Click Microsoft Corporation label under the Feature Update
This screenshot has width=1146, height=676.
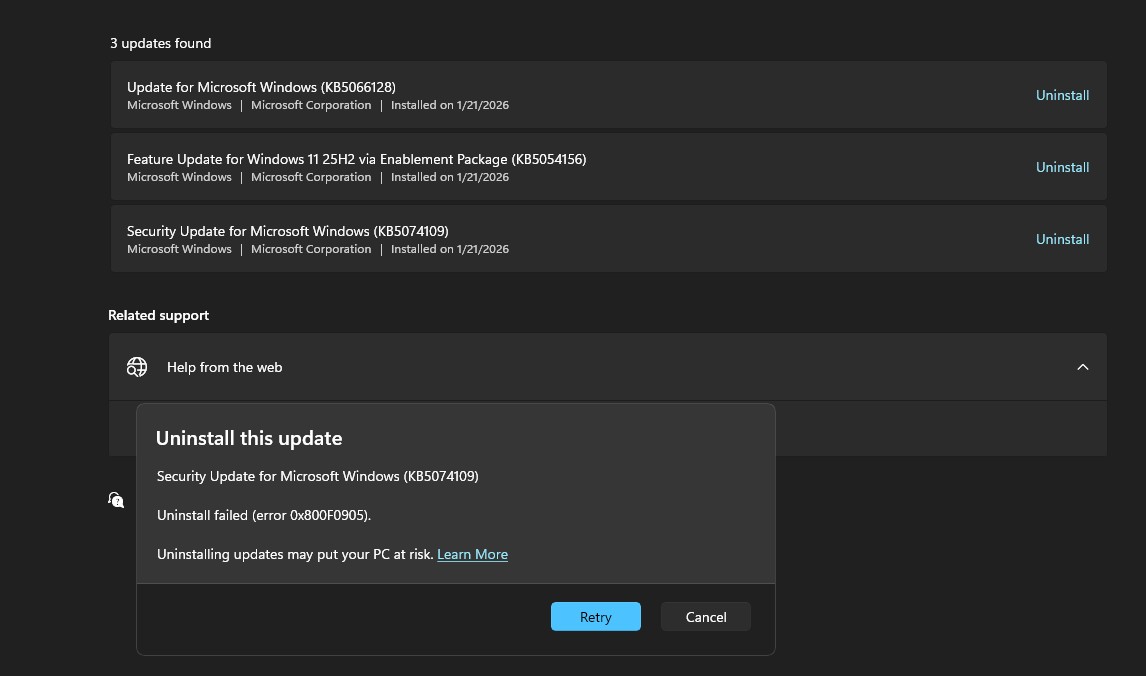point(311,177)
